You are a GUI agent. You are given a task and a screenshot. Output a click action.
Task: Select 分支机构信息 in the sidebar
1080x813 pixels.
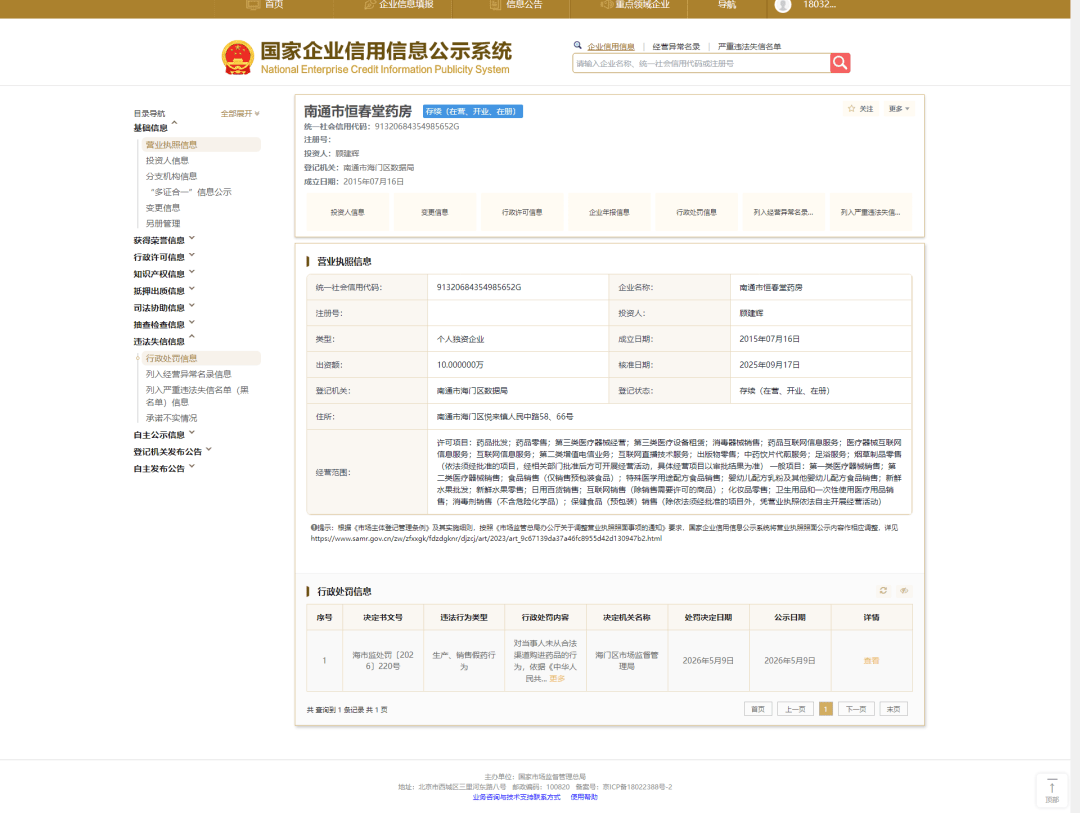(172, 176)
